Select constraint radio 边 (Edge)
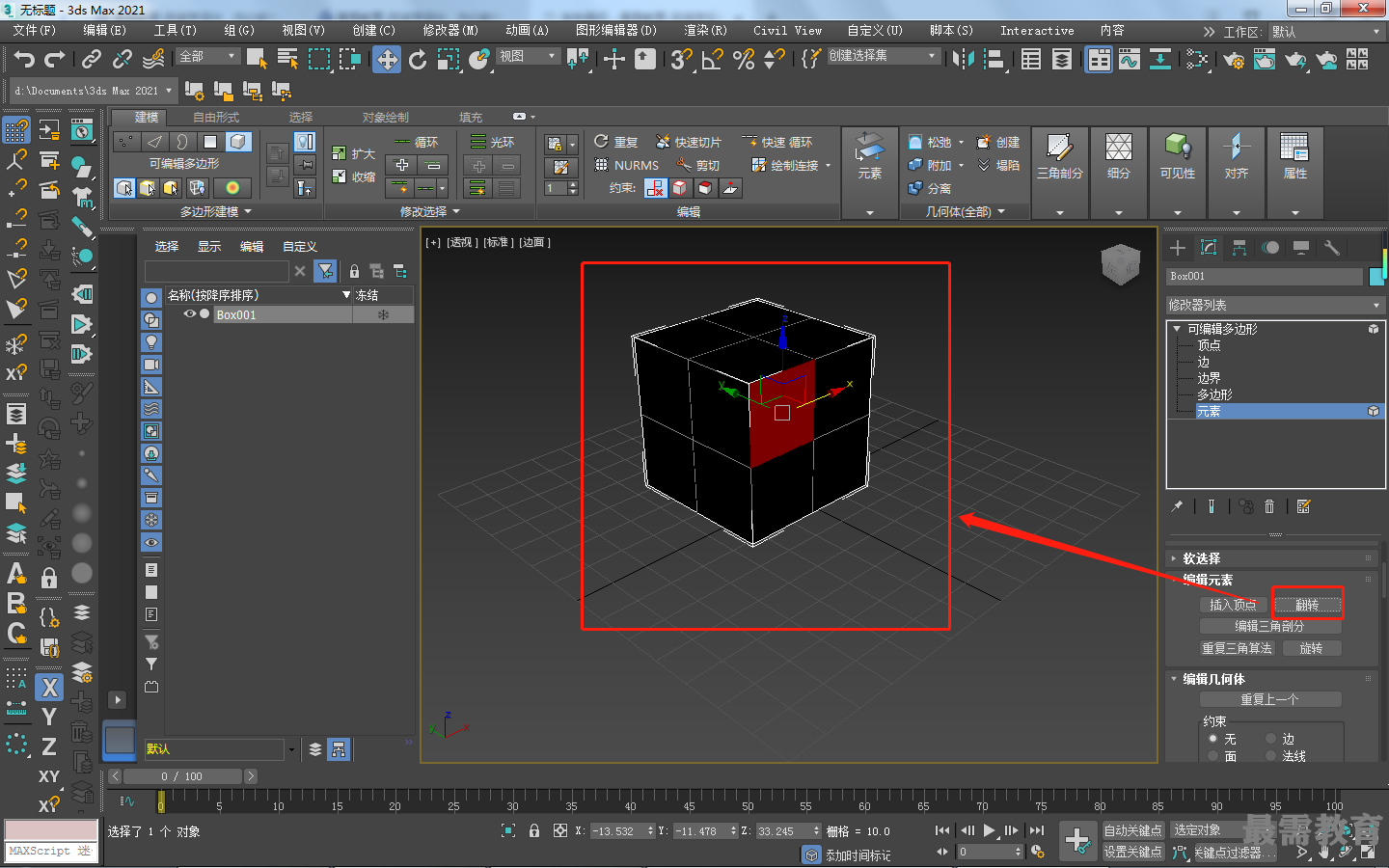The image size is (1389, 868). pos(1270,739)
